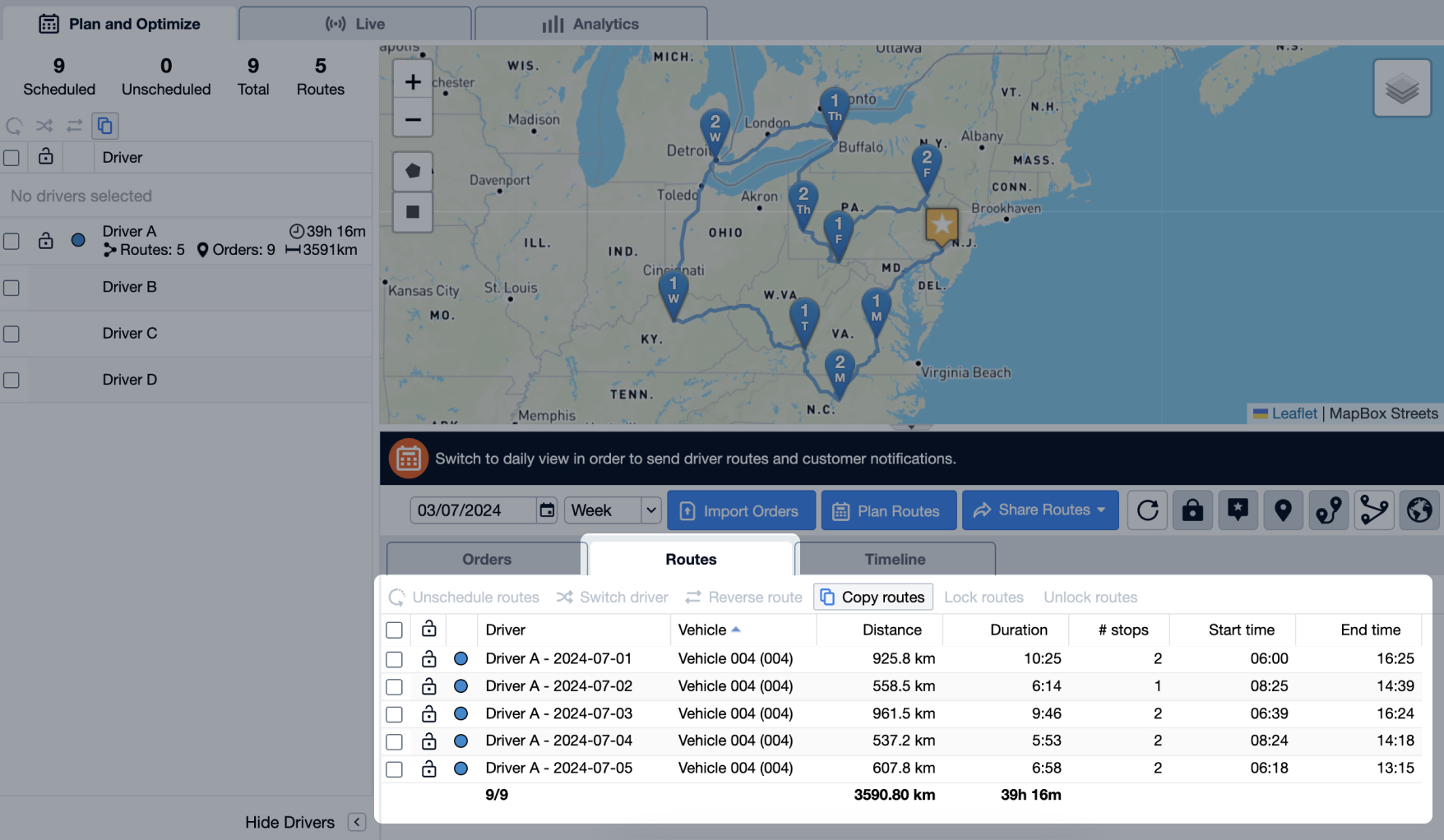Toggle the select-all checkbox in the routes table
Viewport: 1444px width, 840px height.
[394, 630]
